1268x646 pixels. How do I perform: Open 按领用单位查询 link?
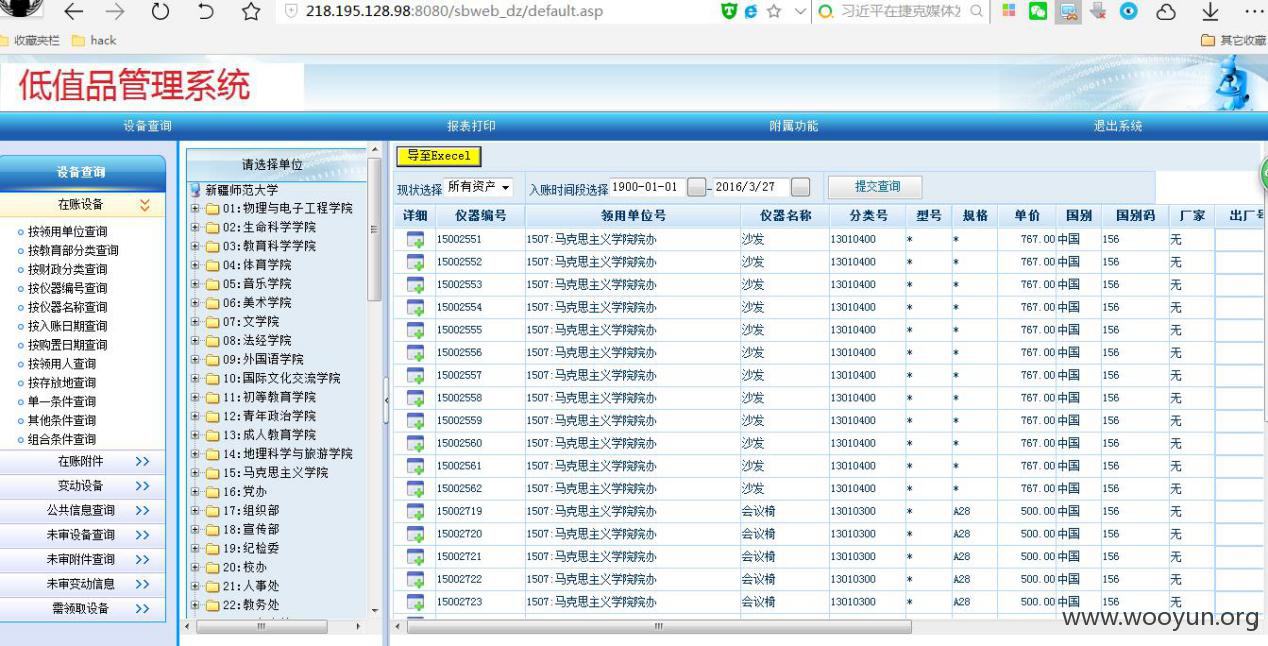(67, 232)
